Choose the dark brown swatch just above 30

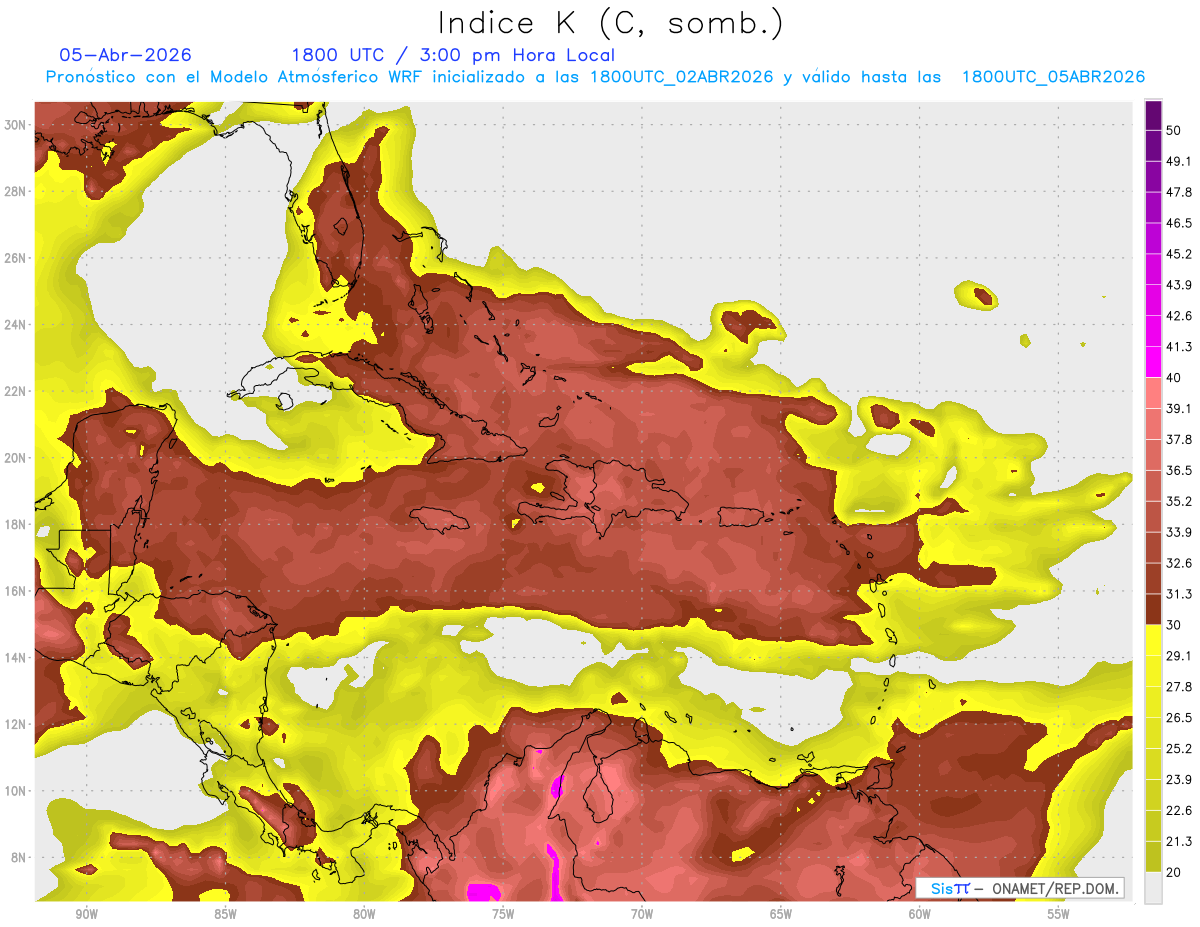click(x=1153, y=609)
